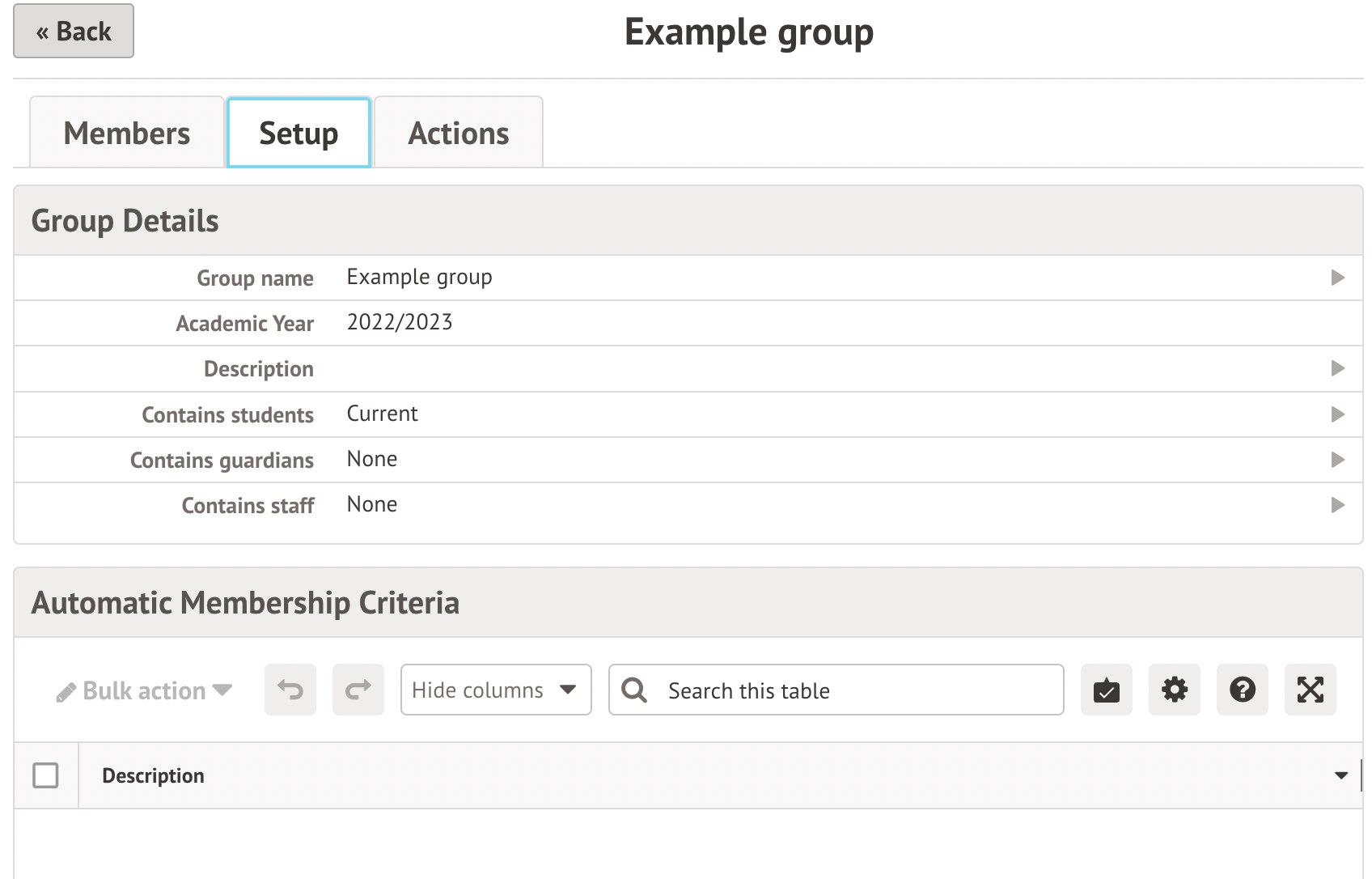Viewport: 1372px width, 879px height.
Task: Switch to the Actions tab
Action: (x=458, y=133)
